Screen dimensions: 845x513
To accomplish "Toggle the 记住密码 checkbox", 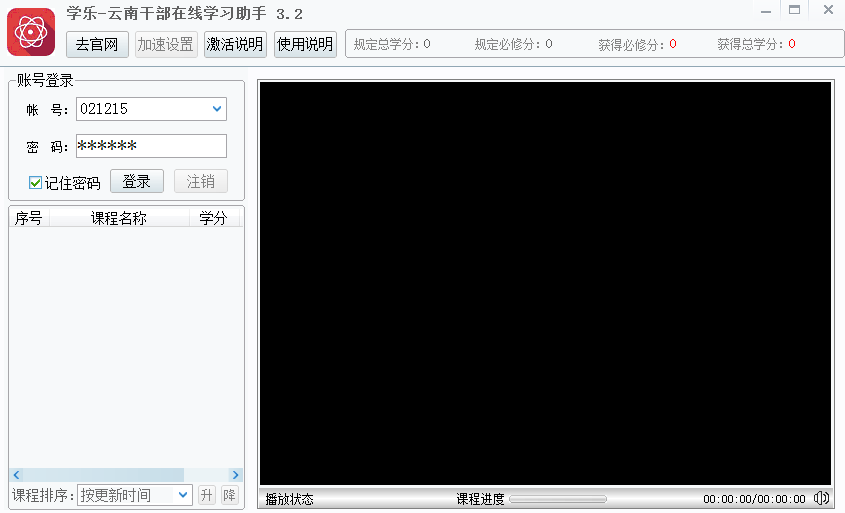I will (x=35, y=183).
